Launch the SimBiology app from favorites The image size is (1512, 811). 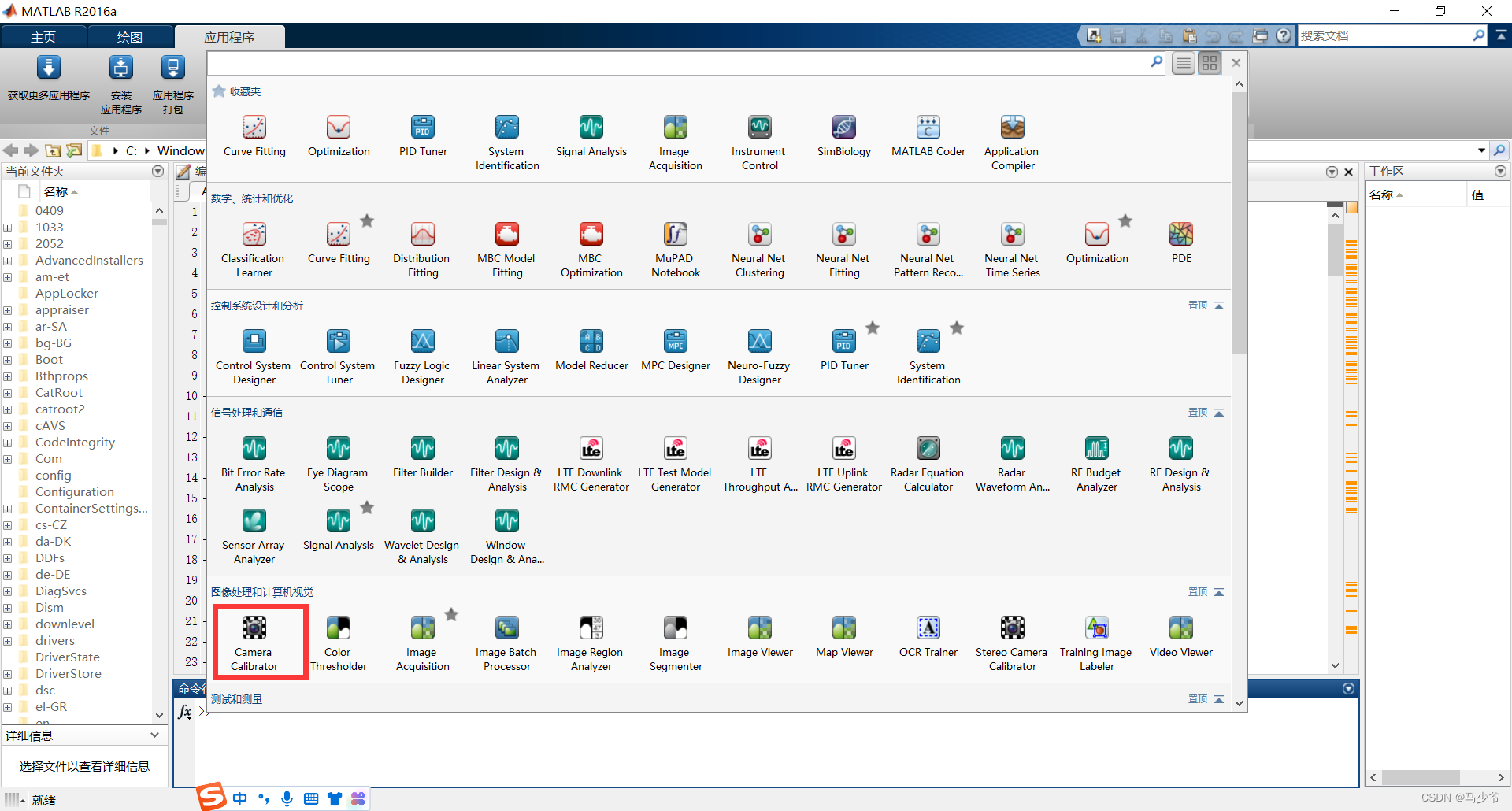pyautogui.click(x=843, y=135)
